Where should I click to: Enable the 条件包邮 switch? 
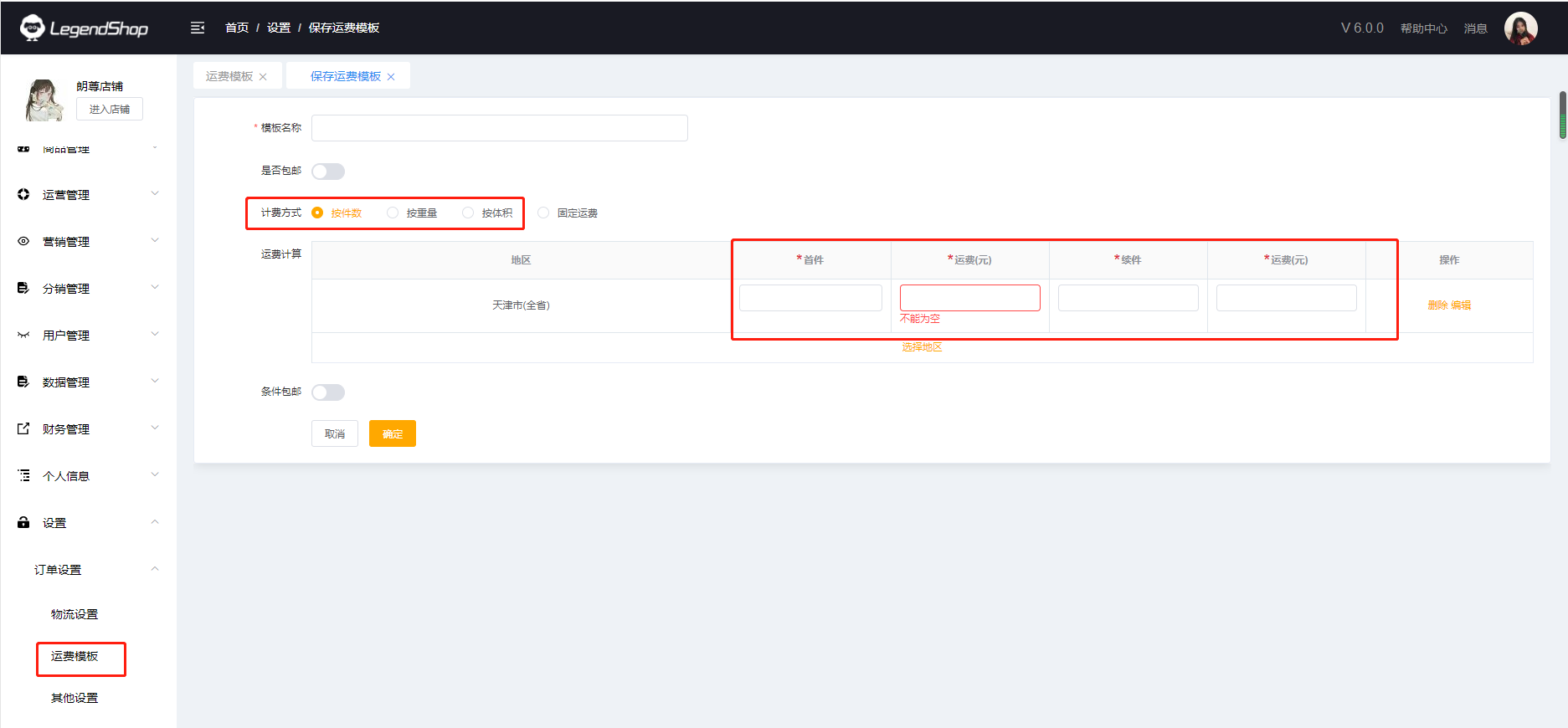328,392
